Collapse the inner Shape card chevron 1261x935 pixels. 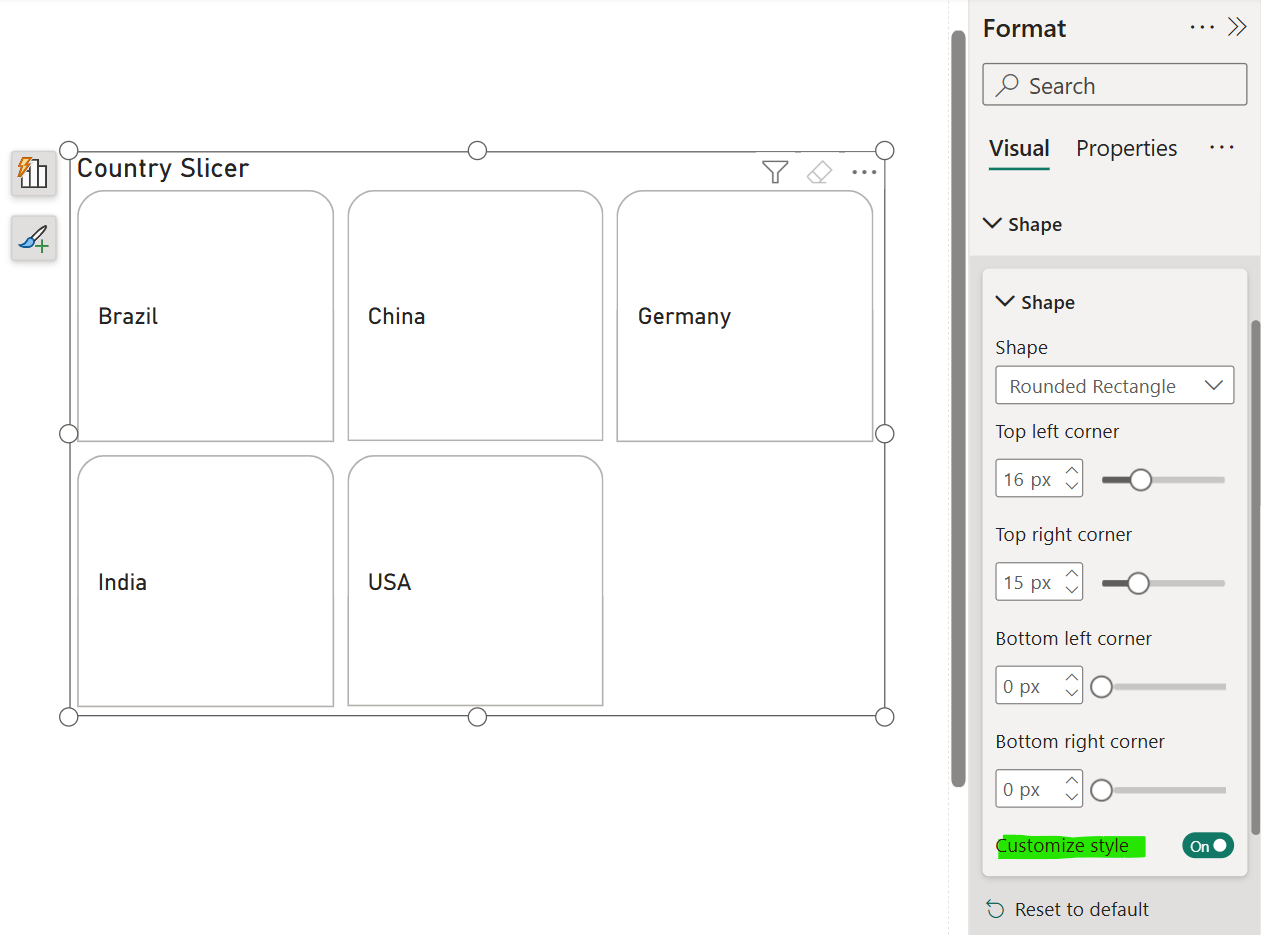(x=1006, y=301)
